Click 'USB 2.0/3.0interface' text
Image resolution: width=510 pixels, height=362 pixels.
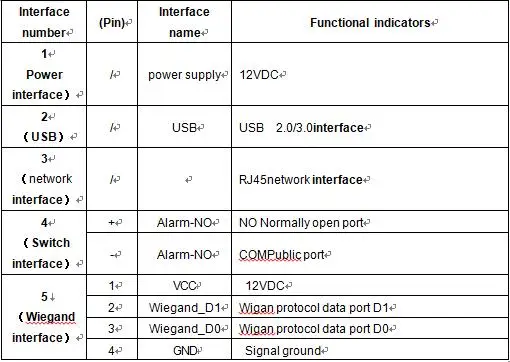(301, 127)
